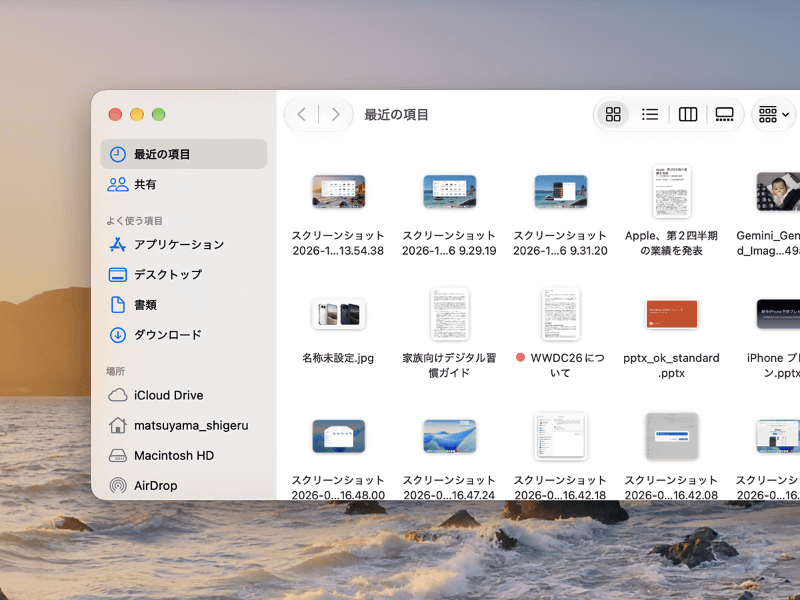800x600 pixels.
Task: Go back with the left chevron
Action: [x=302, y=114]
